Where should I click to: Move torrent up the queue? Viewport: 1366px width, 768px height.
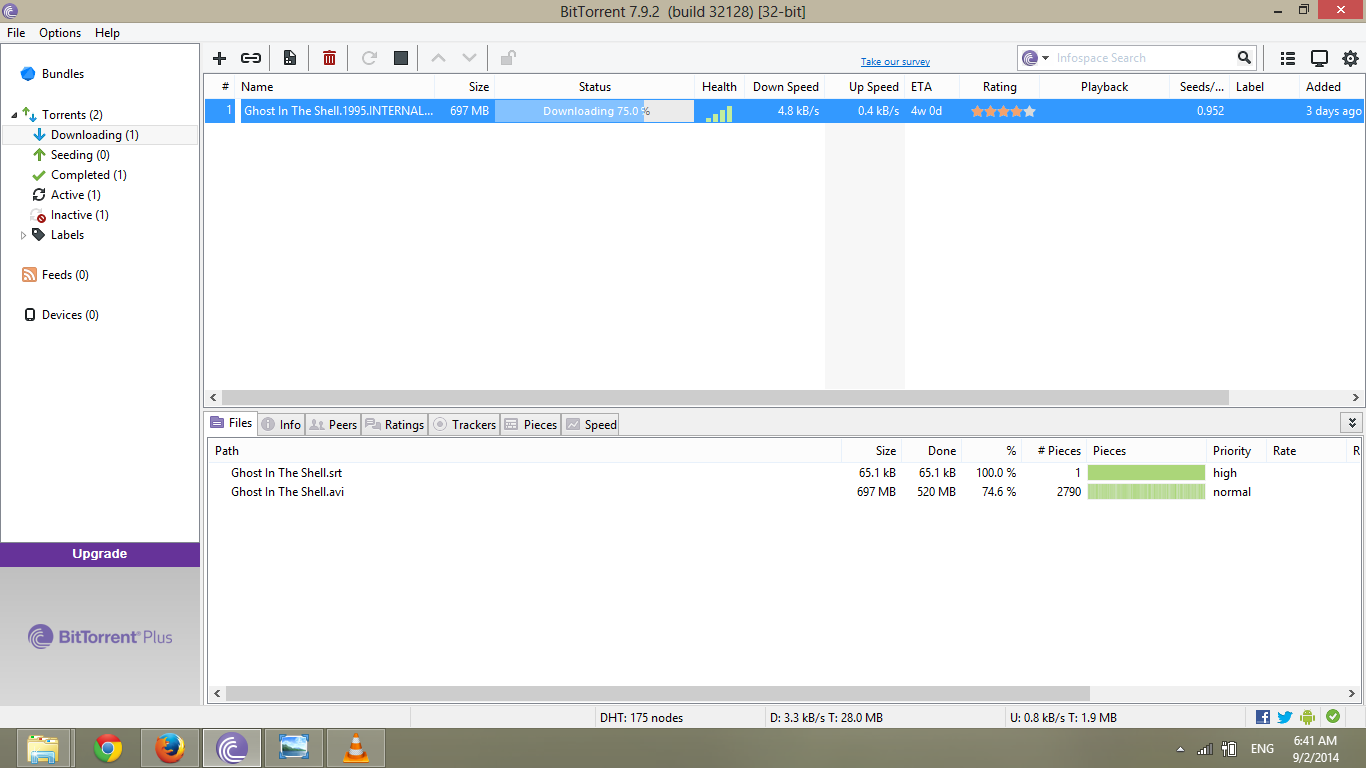click(x=438, y=58)
